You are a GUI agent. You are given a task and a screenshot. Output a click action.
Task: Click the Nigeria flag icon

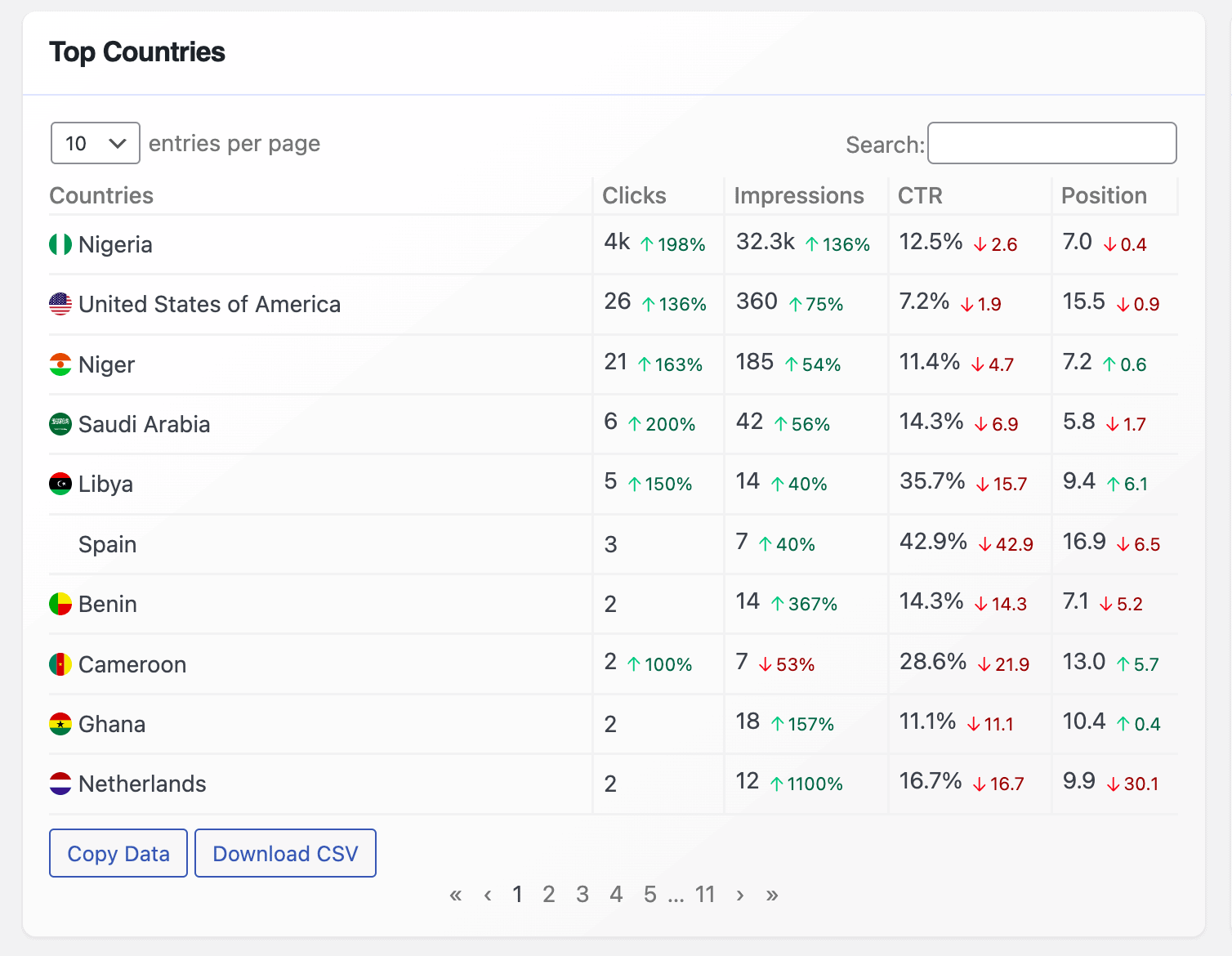[x=60, y=244]
